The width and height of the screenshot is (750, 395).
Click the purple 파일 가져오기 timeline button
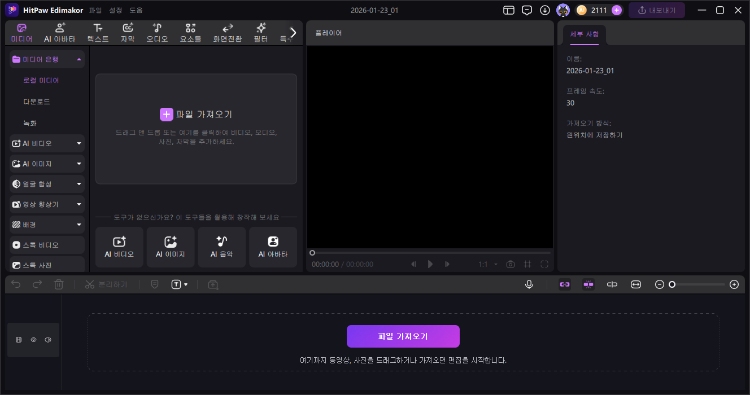tap(403, 336)
